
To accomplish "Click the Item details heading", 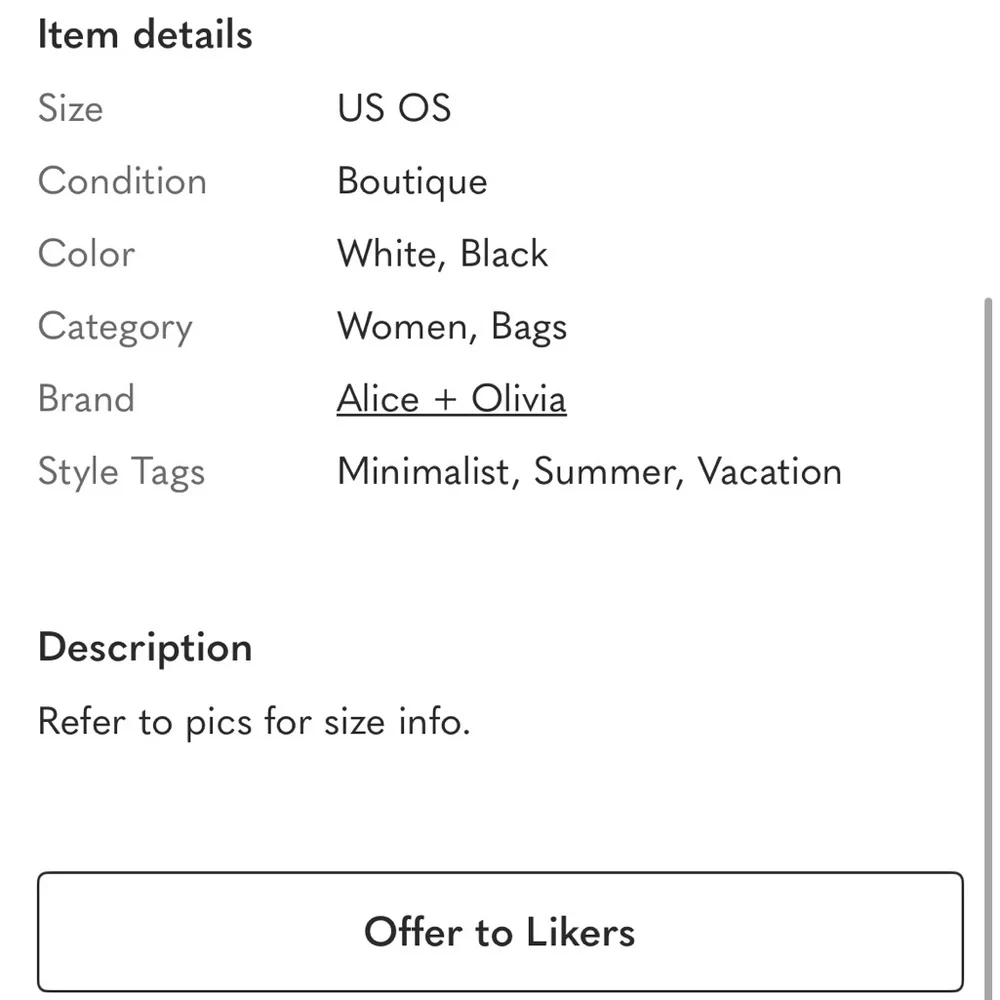I will coord(145,35).
